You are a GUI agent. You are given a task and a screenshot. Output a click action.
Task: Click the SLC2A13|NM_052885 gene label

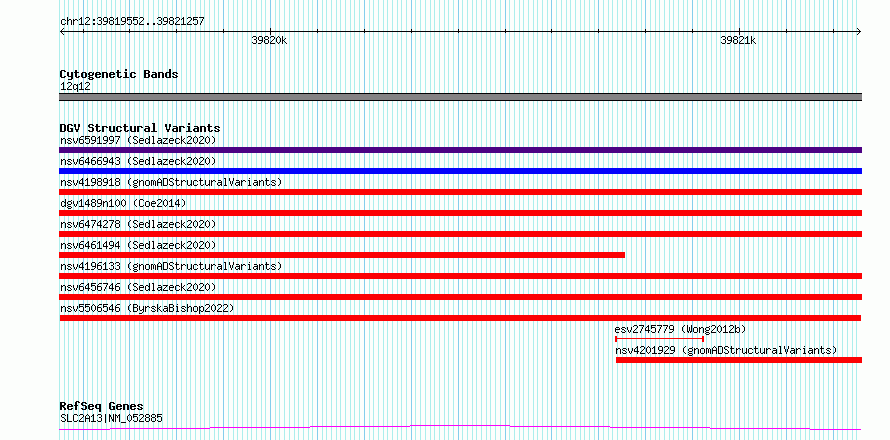111,418
